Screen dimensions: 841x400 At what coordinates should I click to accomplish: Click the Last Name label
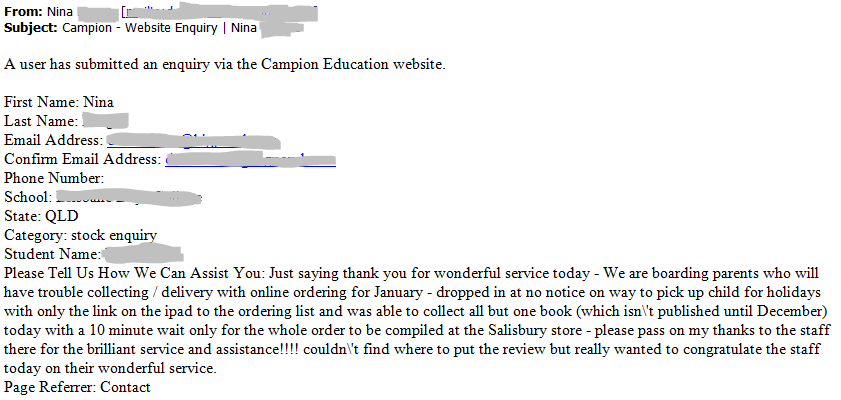pyautogui.click(x=41, y=122)
